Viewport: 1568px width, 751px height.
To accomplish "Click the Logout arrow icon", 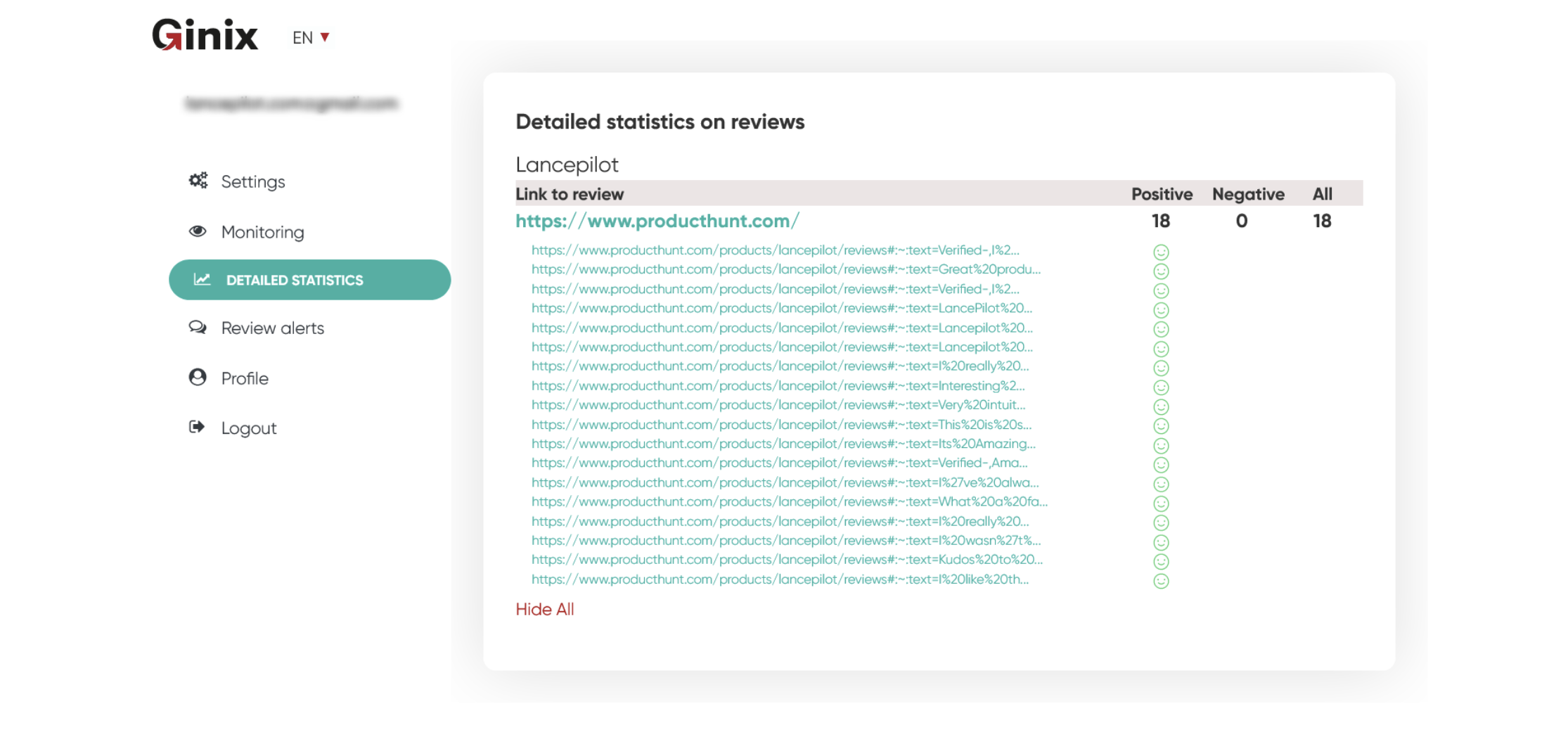I will (x=197, y=427).
